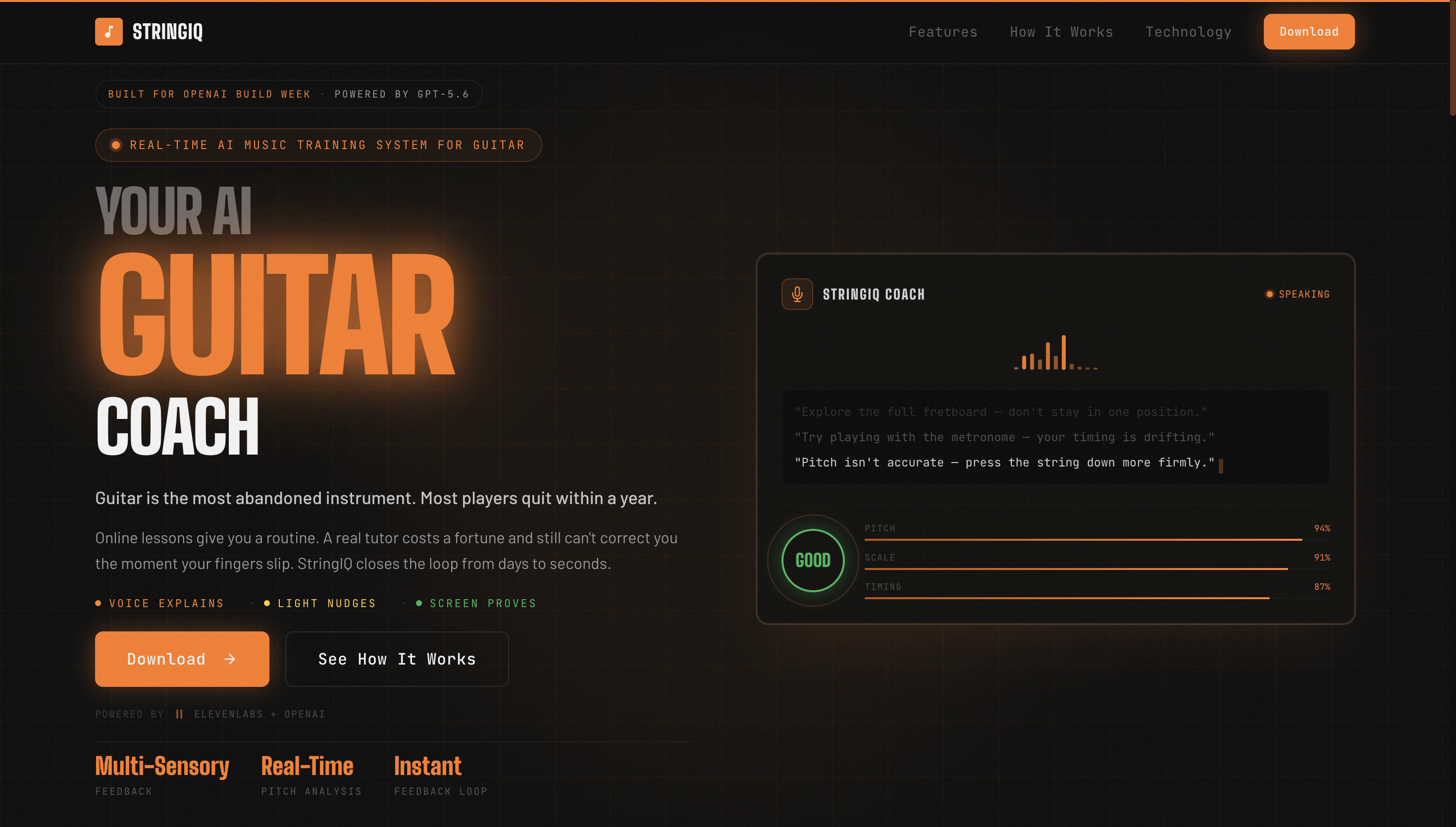The image size is (1456, 827).
Task: Click the See How It Works button
Action: [x=397, y=659]
